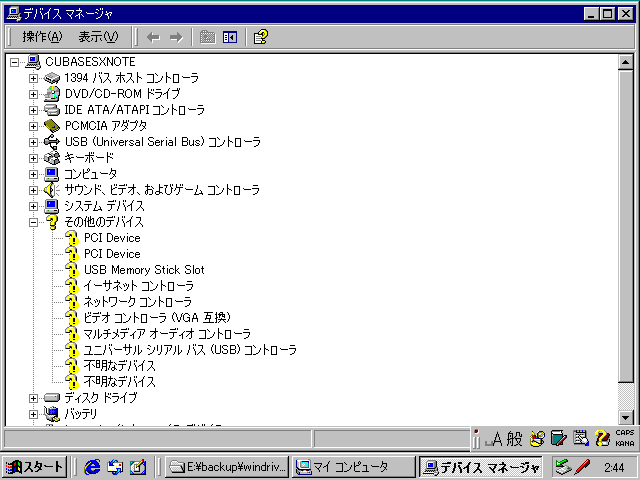
Task: Launch Internet Explorer from quick launch
Action: (92, 467)
